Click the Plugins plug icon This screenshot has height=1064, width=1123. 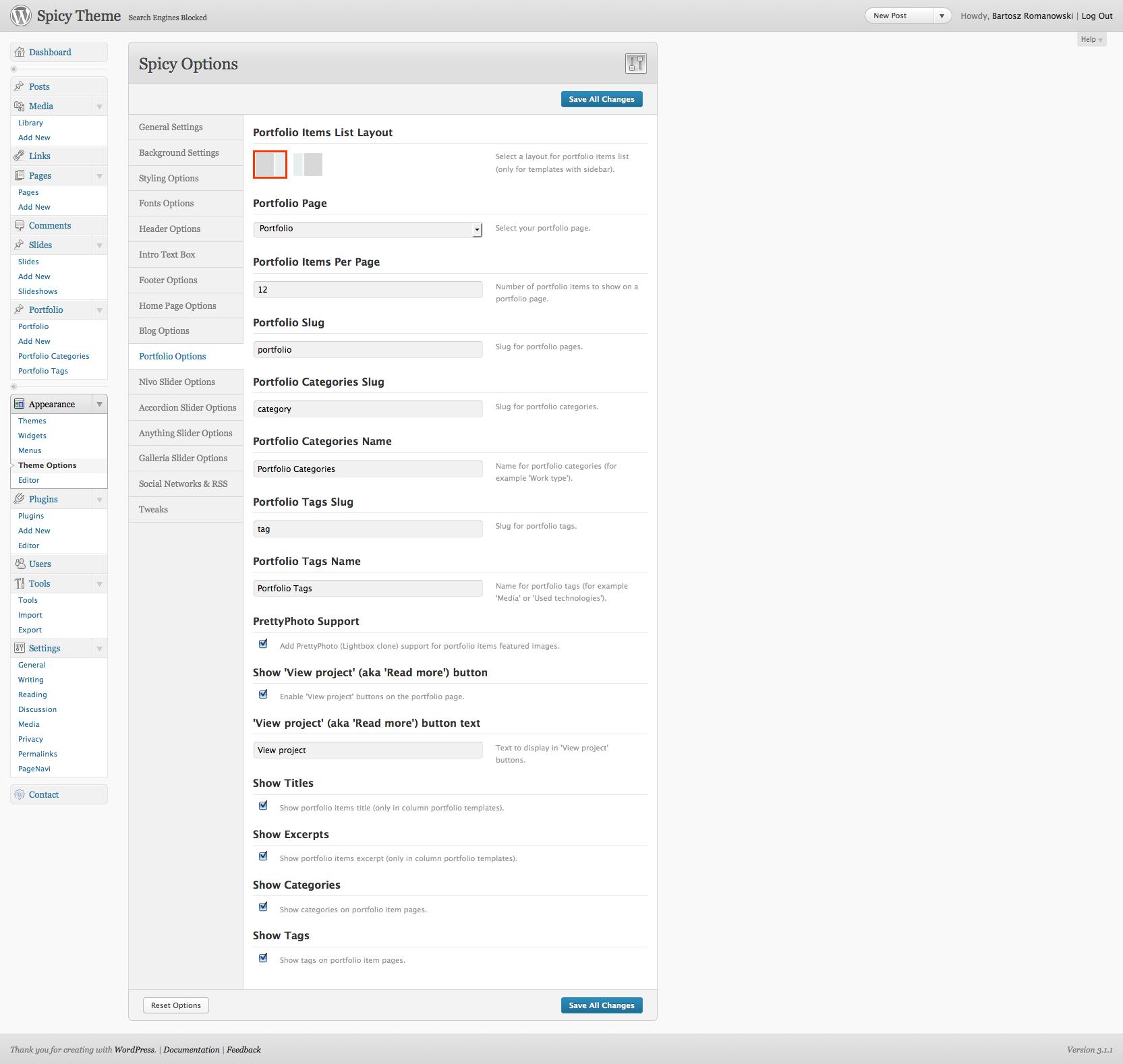(x=20, y=500)
